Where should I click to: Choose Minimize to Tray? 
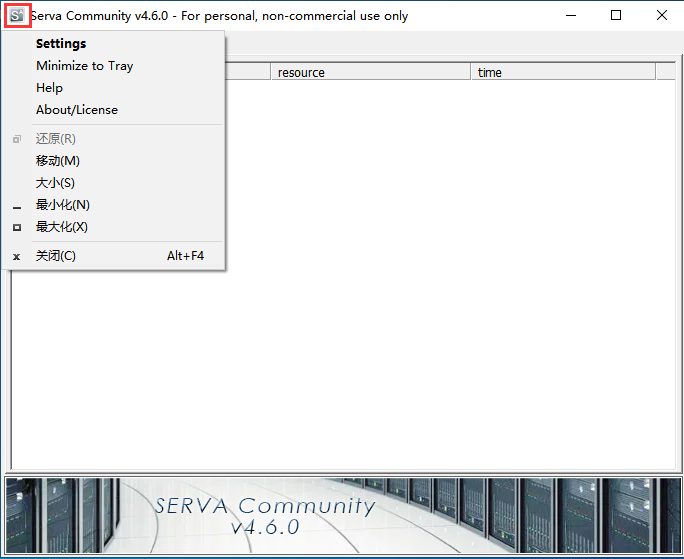(x=113, y=66)
